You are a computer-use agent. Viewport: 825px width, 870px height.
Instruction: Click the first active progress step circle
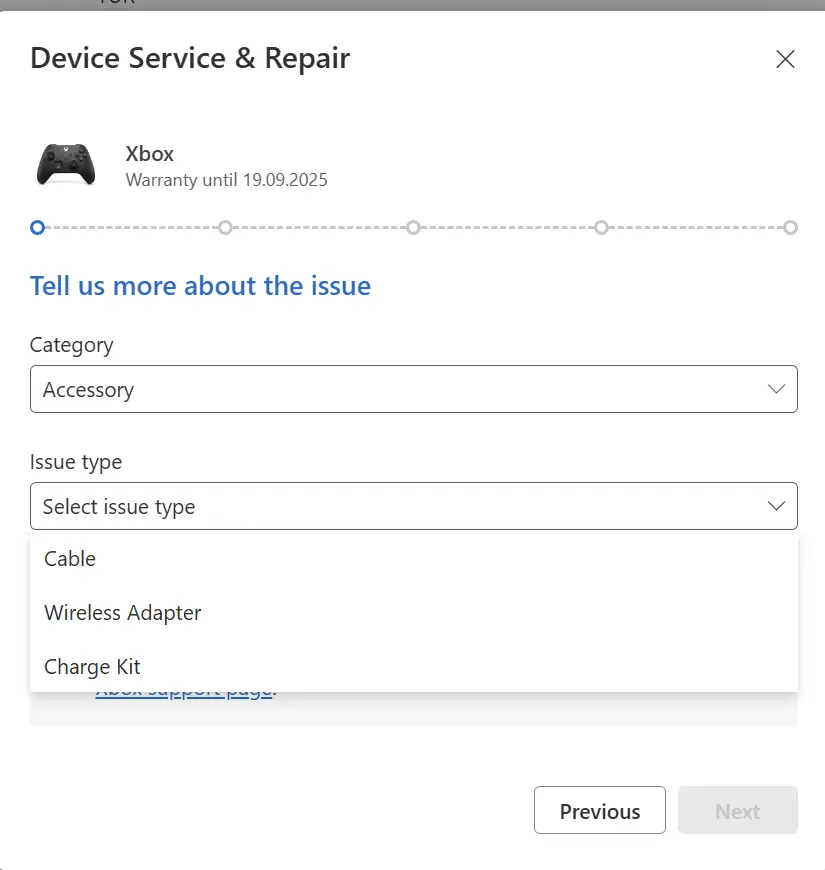pyautogui.click(x=37, y=227)
